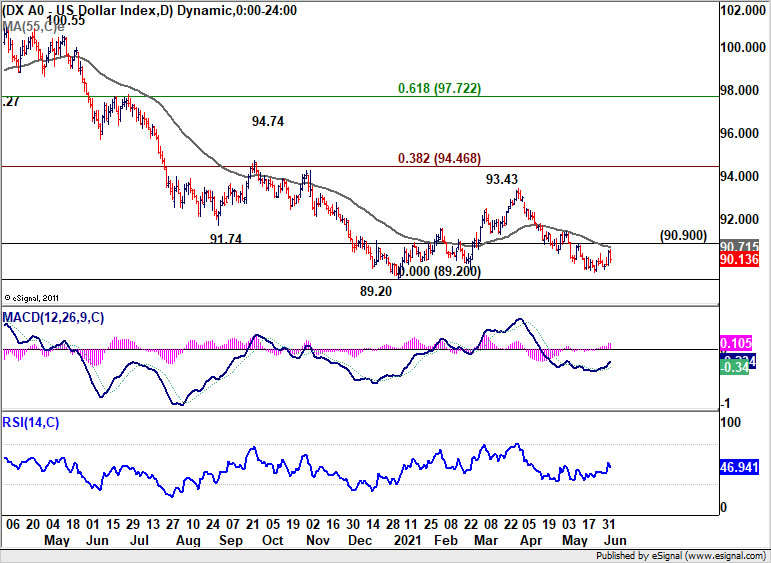The image size is (771, 563).
Task: Click the 93.43 peak annotation
Action: pos(502,179)
